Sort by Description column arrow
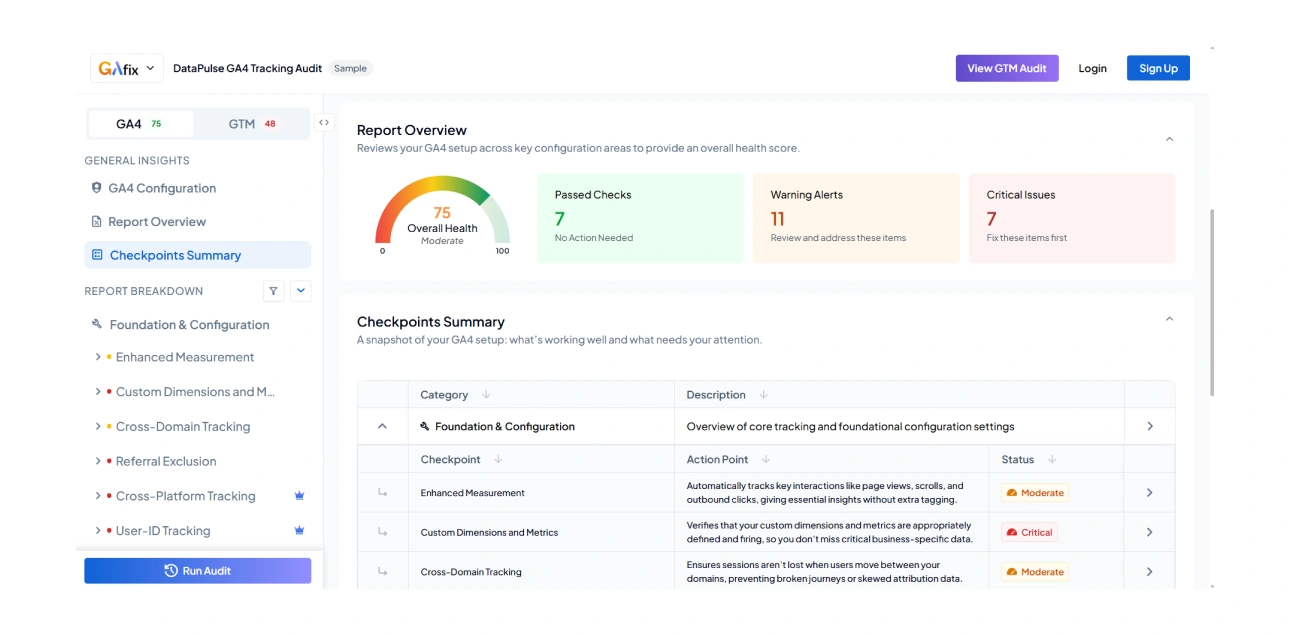 (764, 395)
